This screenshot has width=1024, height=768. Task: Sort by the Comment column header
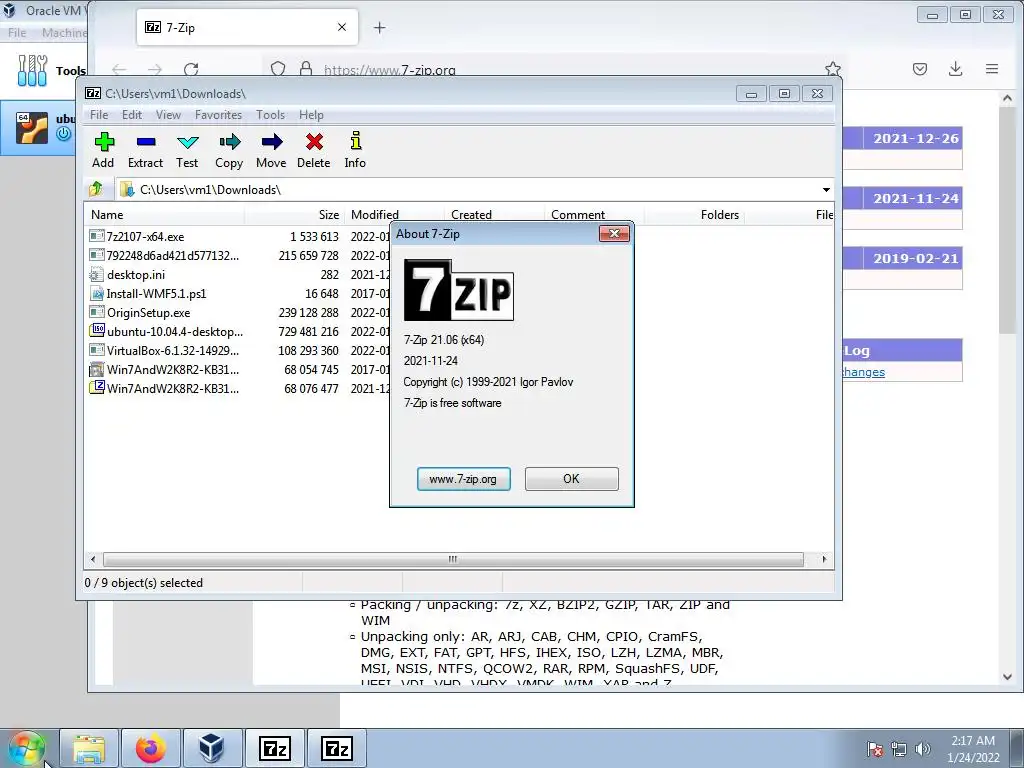click(594, 215)
